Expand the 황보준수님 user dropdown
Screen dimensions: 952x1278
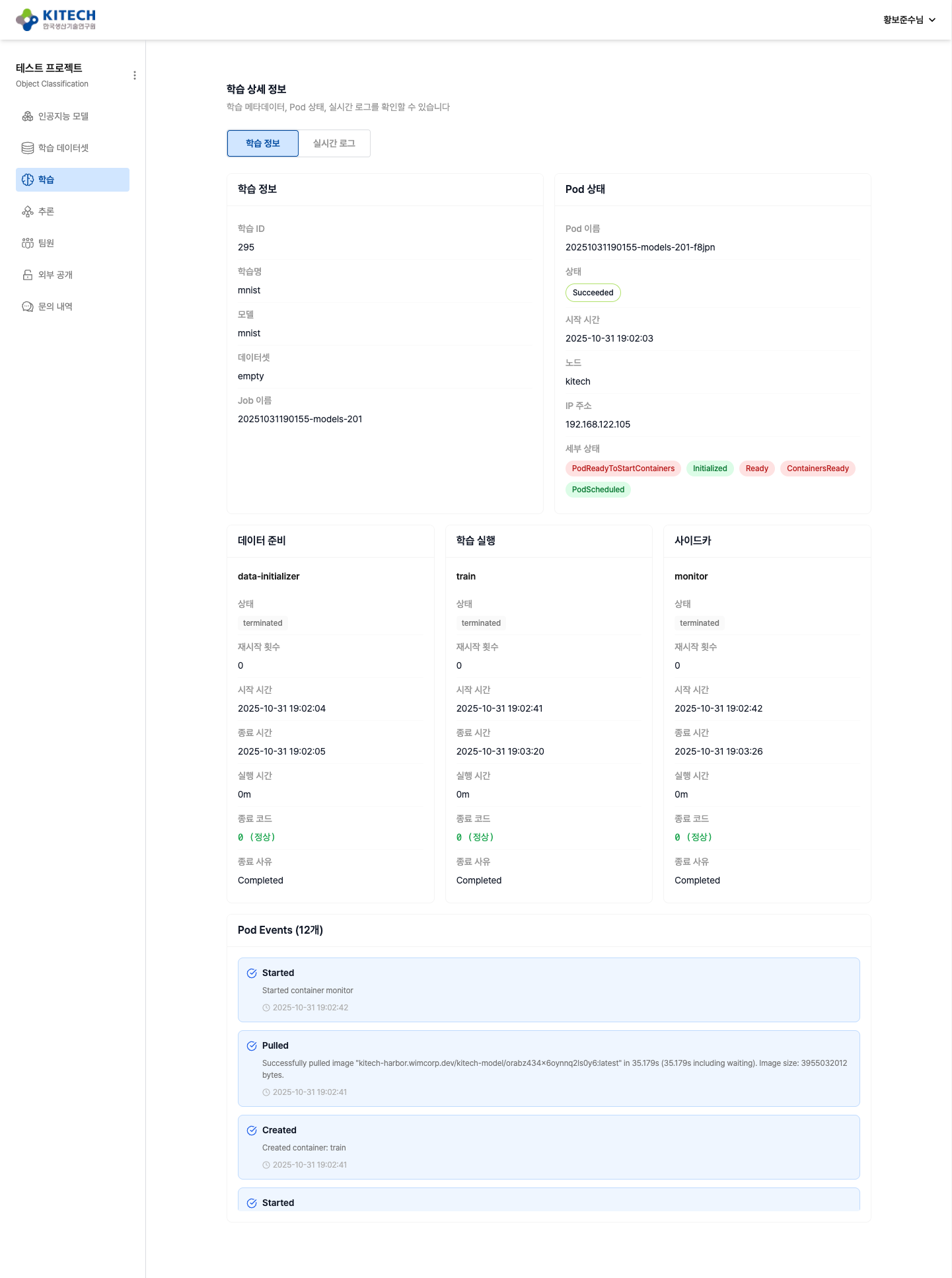coord(909,20)
